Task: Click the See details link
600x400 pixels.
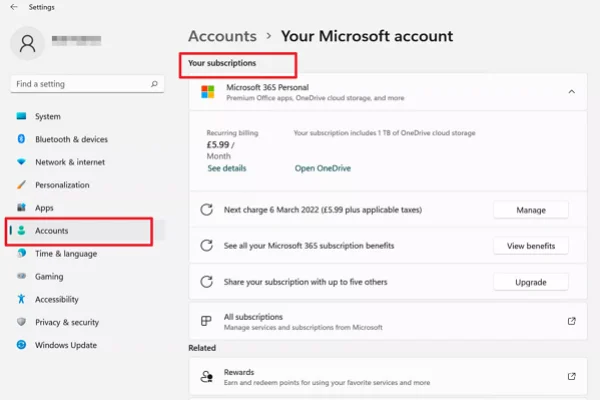Action: pos(226,169)
